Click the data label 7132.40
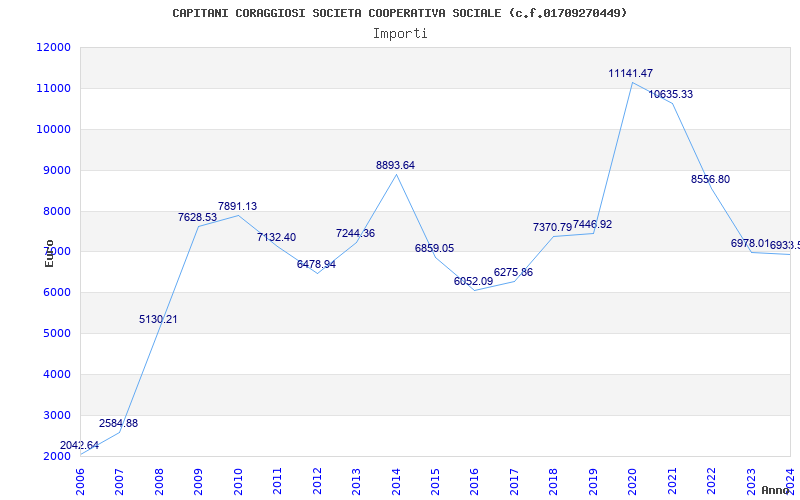Viewport: 800px width, 500px height. pos(277,237)
